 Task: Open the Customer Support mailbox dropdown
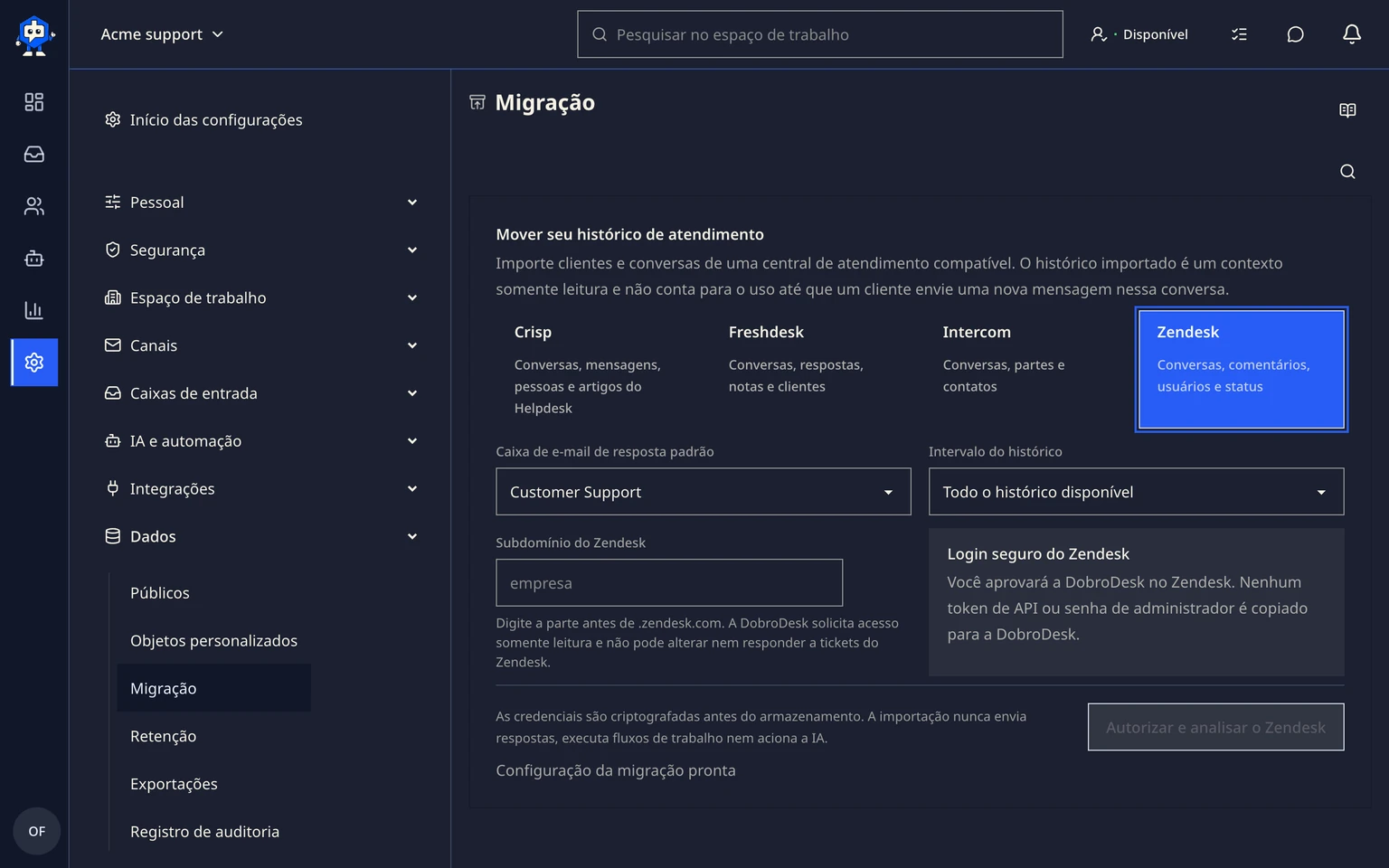click(704, 492)
